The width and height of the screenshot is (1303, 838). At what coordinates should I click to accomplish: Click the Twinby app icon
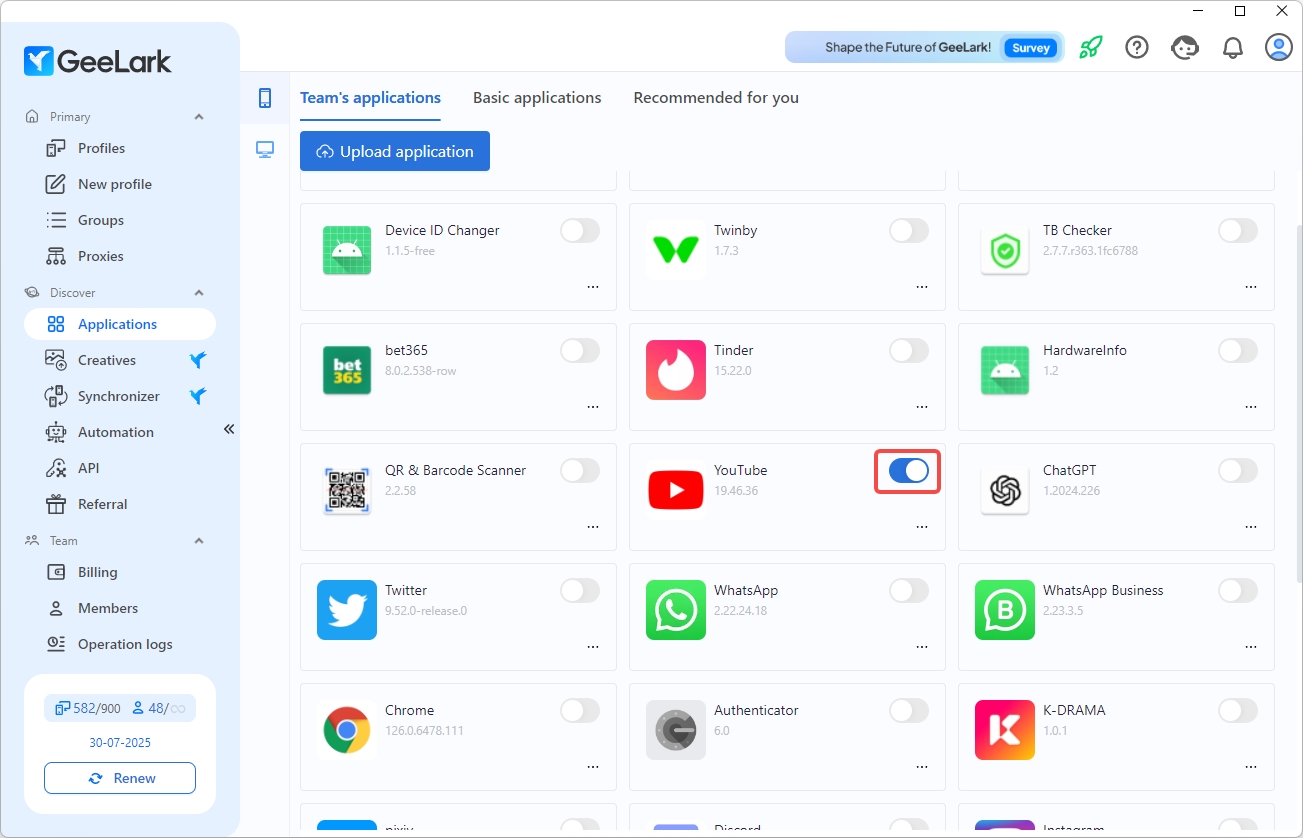[x=676, y=250]
